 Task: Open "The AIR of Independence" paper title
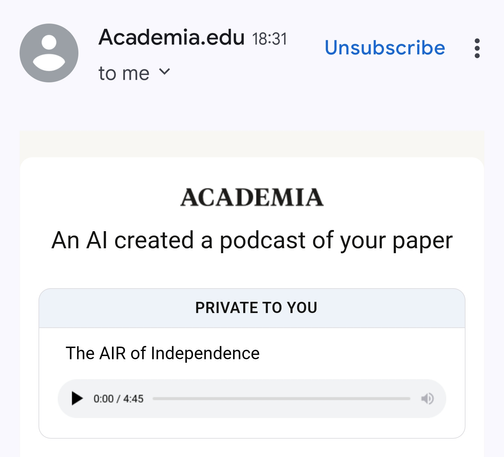[x=163, y=353]
